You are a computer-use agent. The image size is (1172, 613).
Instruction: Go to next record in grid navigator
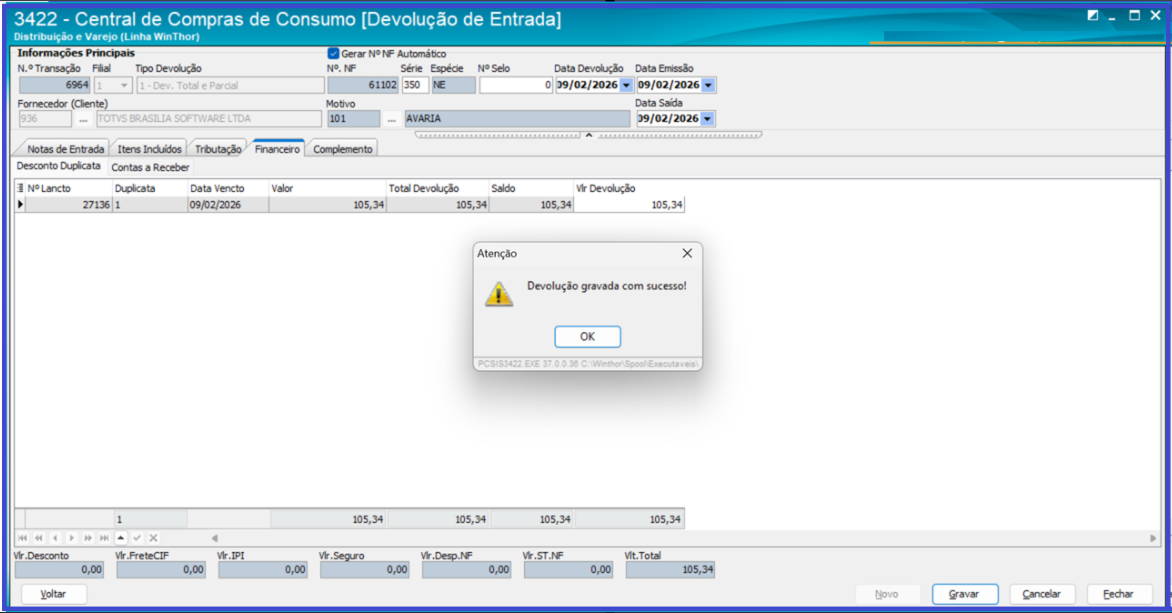tap(72, 537)
